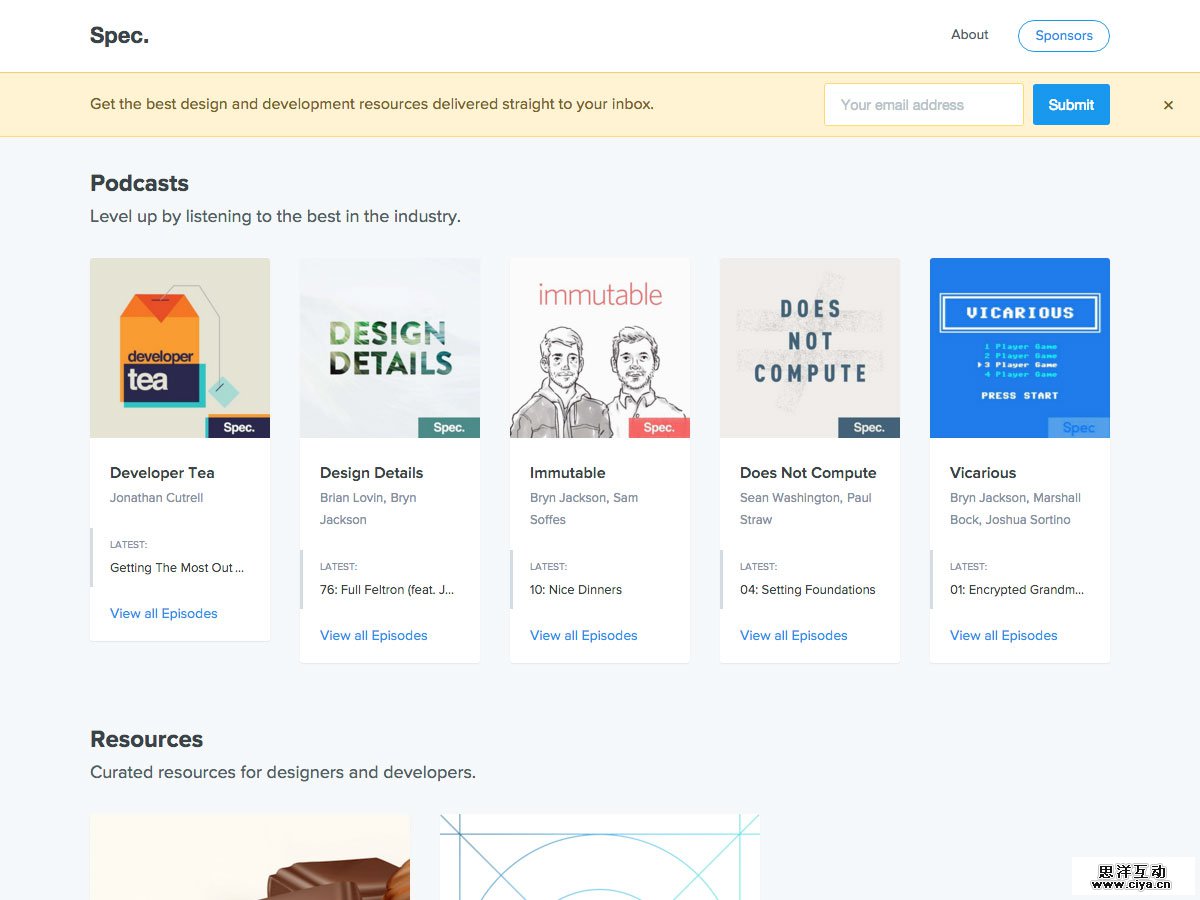Viewport: 1200px width, 900px height.
Task: Open the Design Details cover art
Action: click(390, 348)
